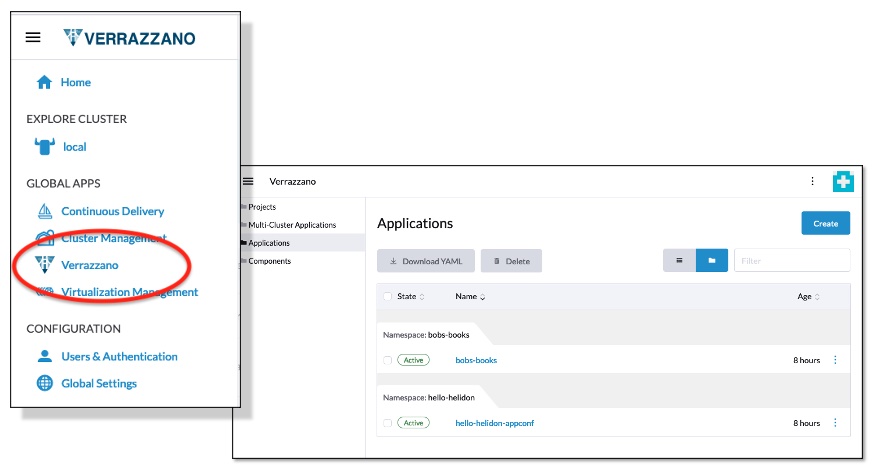The height and width of the screenshot is (474, 876).
Task: Open Continuous Delivery global app
Action: [x=112, y=211]
